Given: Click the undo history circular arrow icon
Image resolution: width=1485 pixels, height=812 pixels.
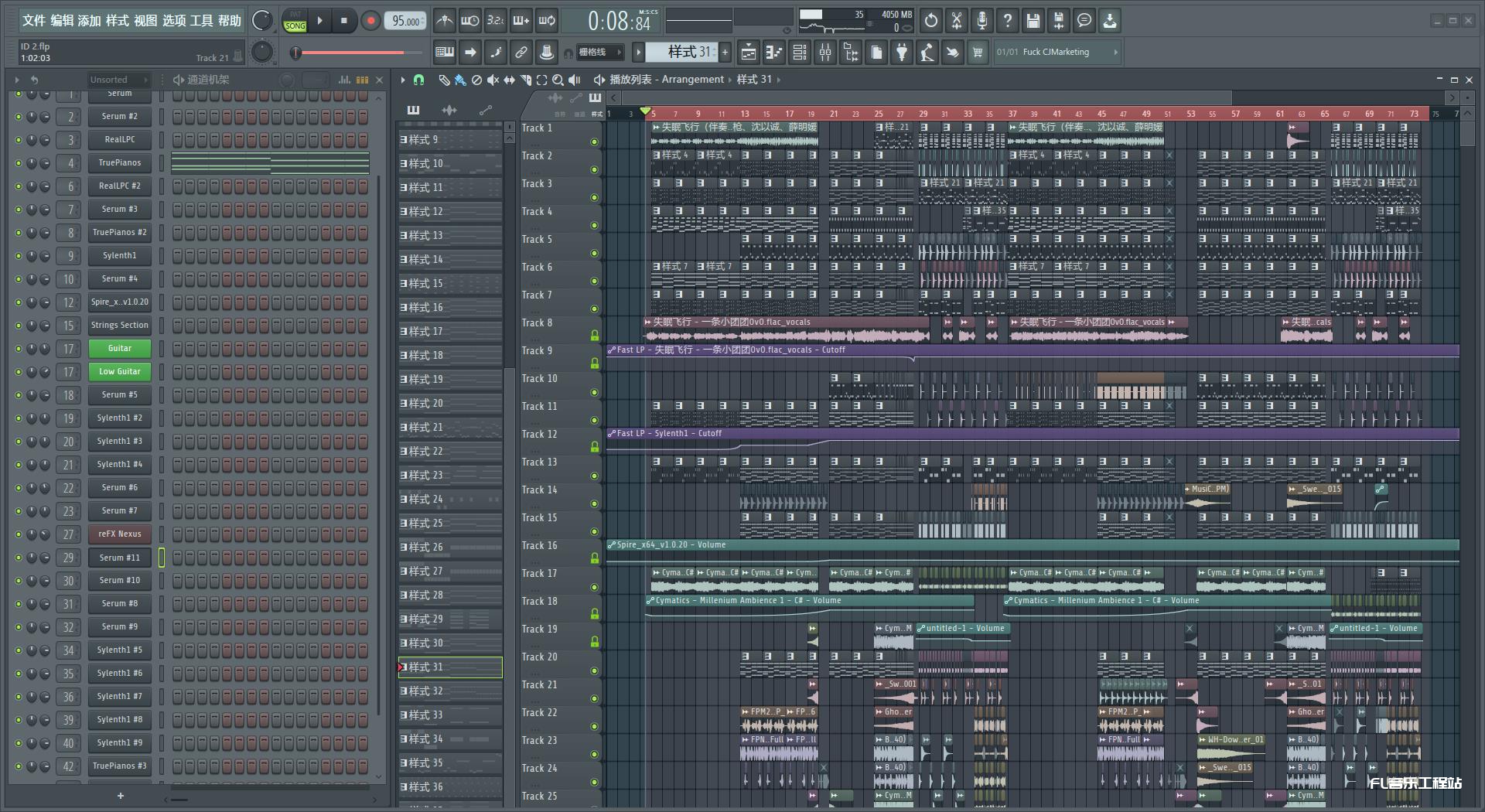Looking at the screenshot, I should pos(930,21).
